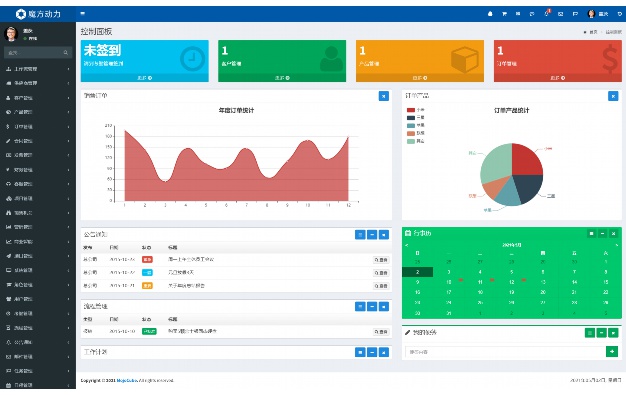The image size is (626, 395).
Task: Click the quick task input field
Action: [505, 352]
